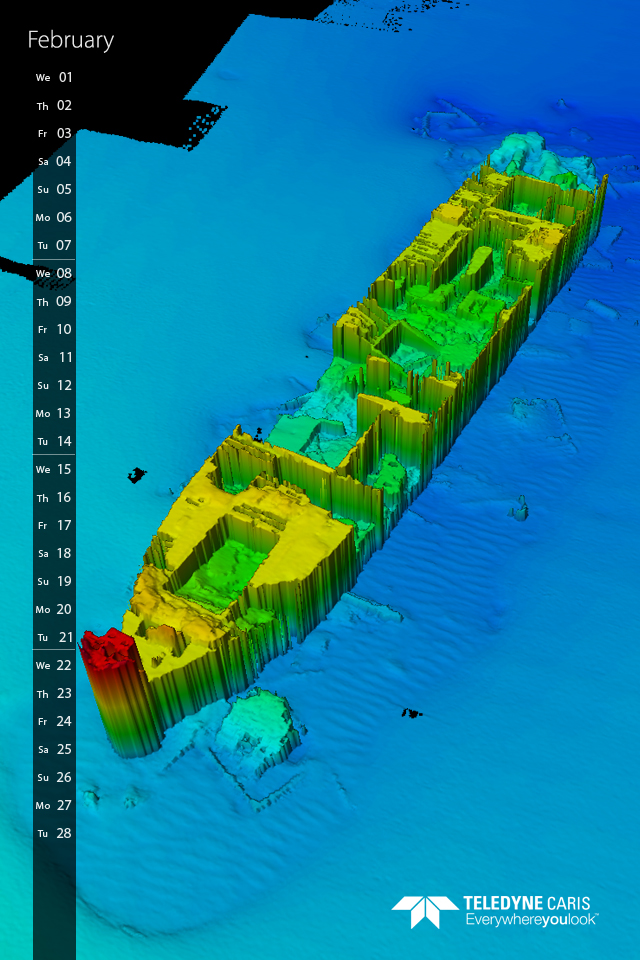The image size is (640, 960).
Task: Select the date Th 02
Action: tap(54, 105)
